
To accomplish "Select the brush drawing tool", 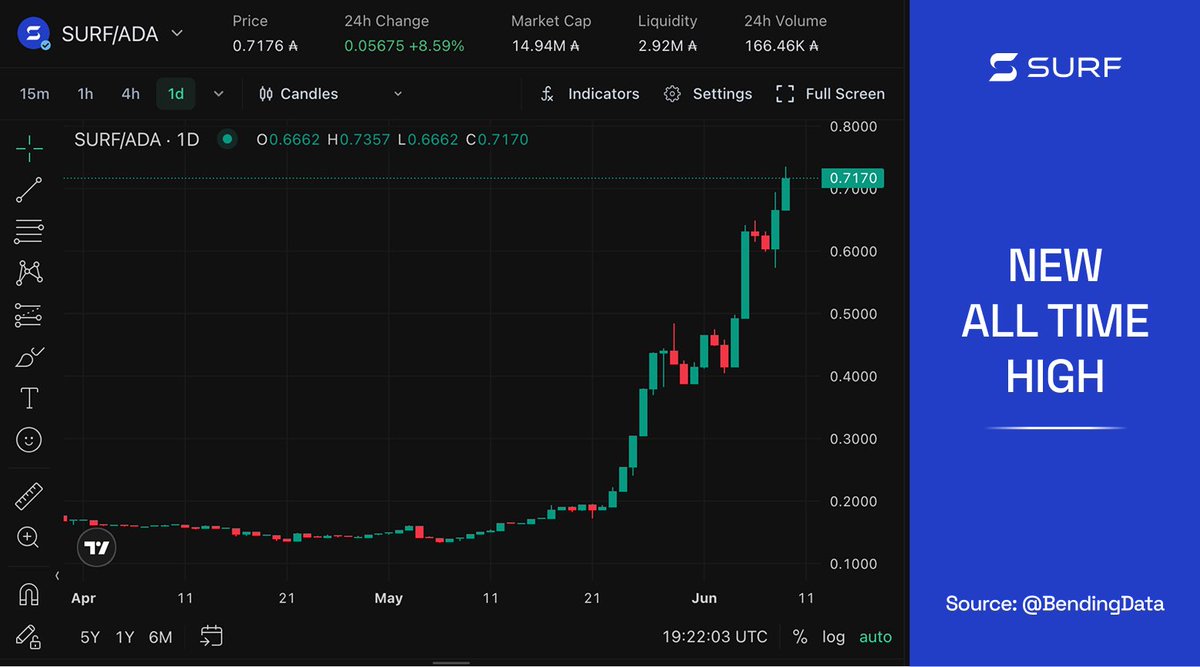I will [29, 357].
